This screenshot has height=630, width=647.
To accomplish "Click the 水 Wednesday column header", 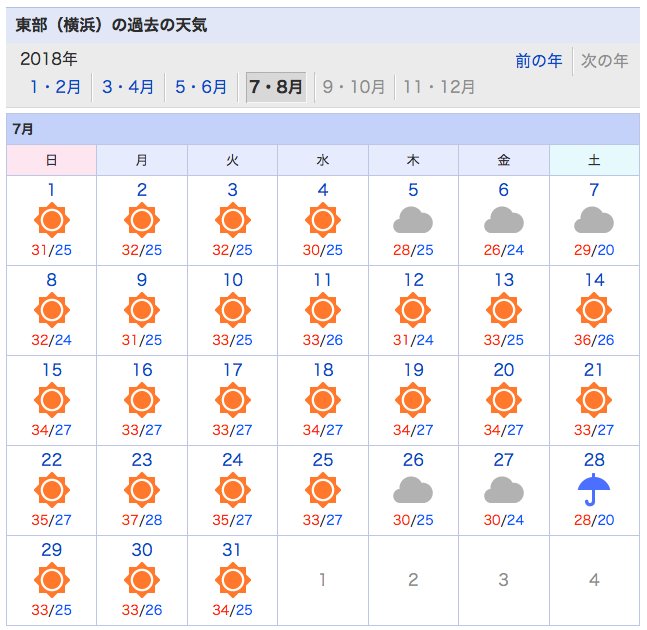I will 323,160.
